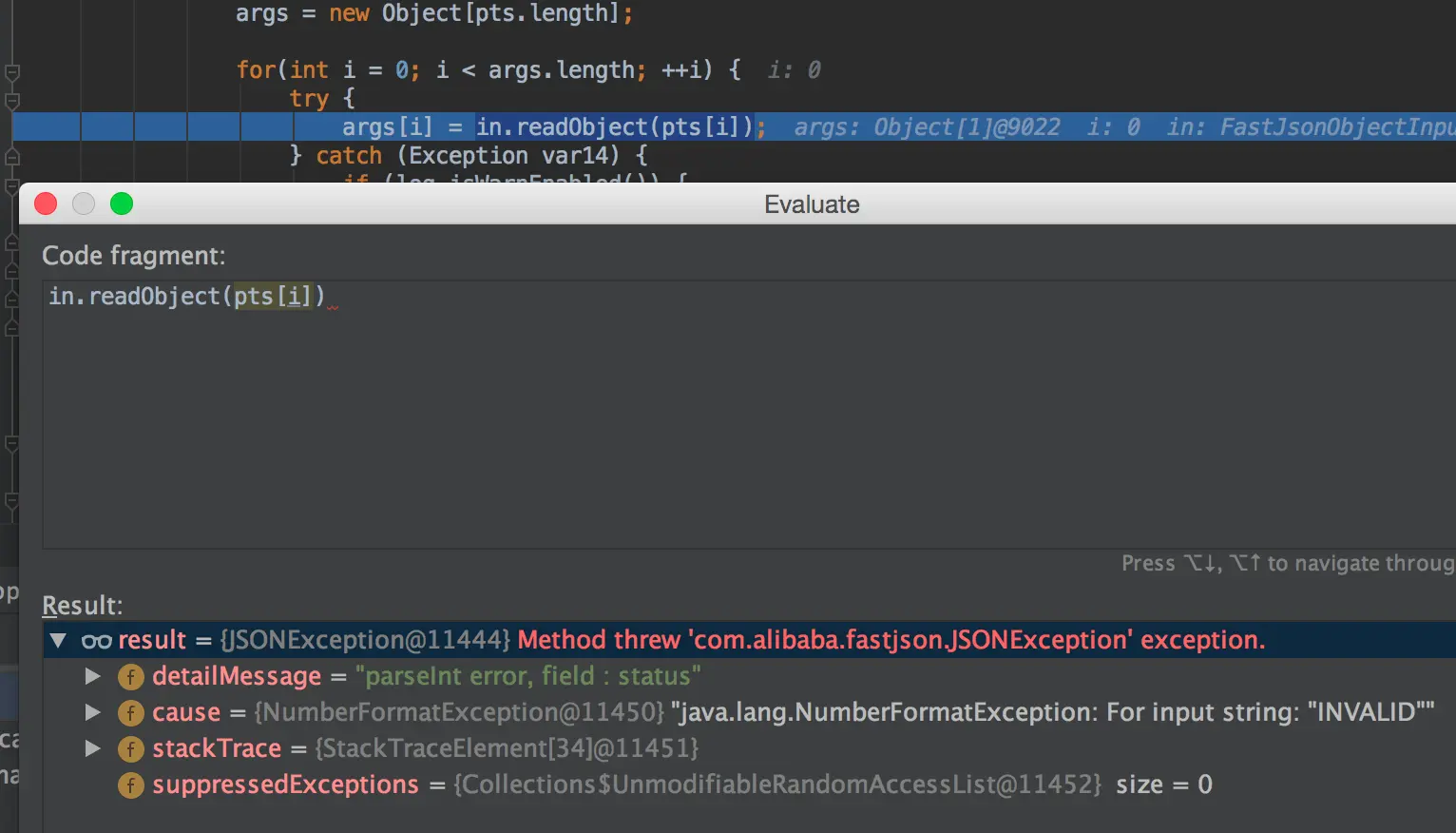Toggle the fold marker beside try
Screen dimensions: 1456x833
tap(12, 100)
